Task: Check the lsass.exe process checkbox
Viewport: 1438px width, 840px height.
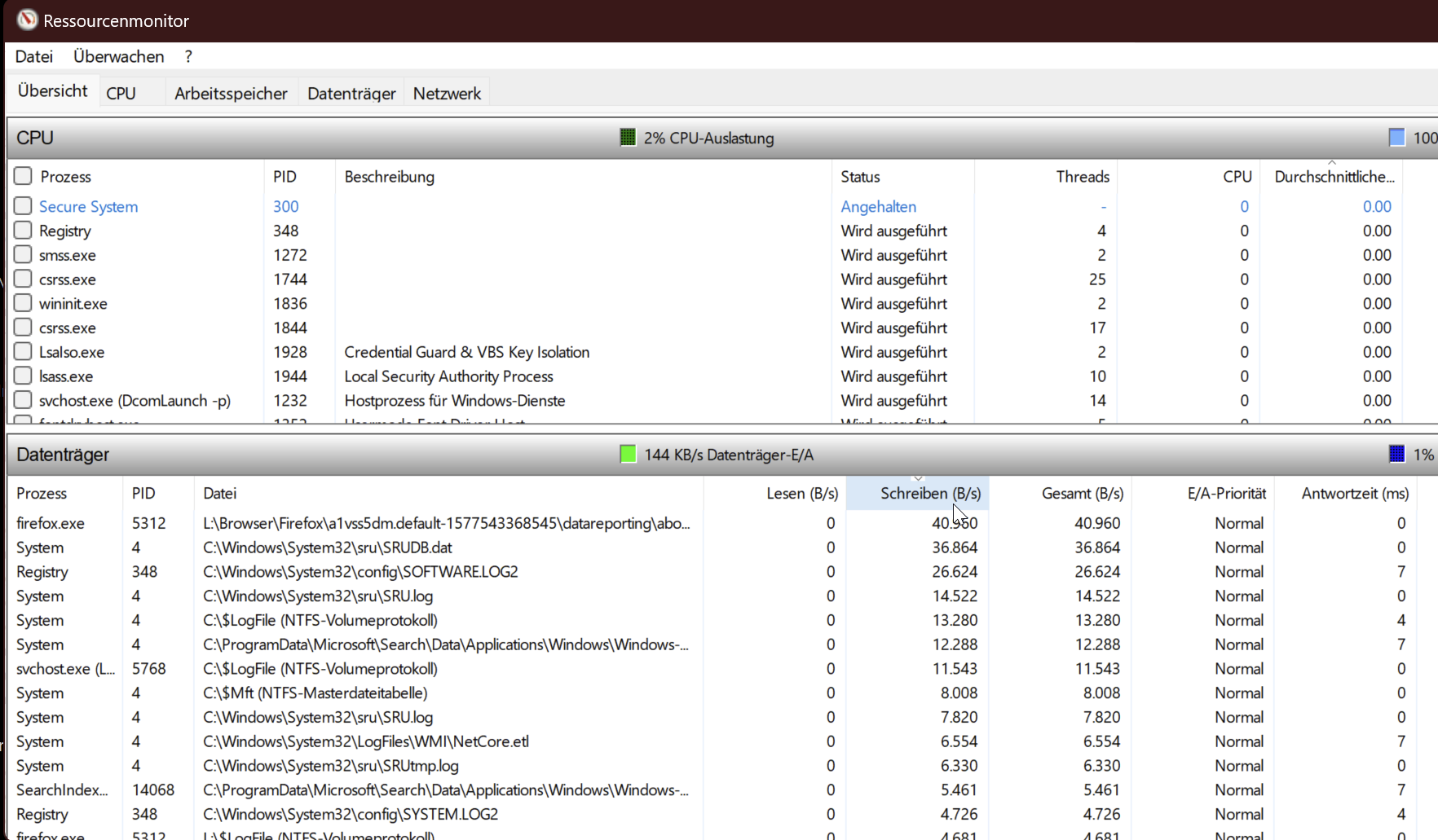Action: 23,376
